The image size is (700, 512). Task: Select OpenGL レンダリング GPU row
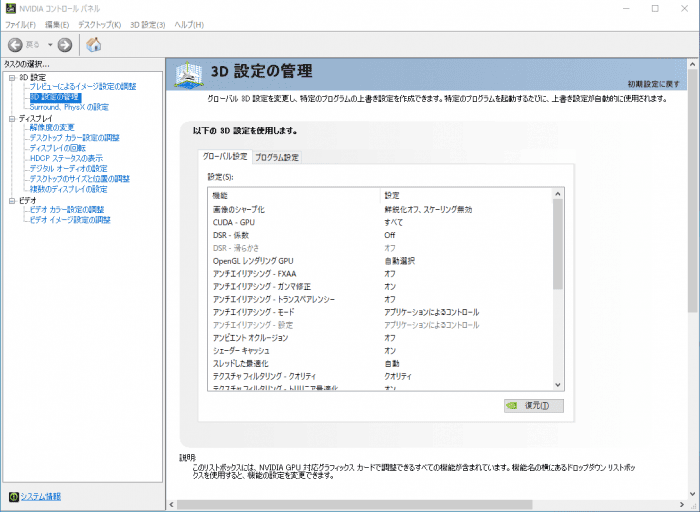[x=379, y=261]
